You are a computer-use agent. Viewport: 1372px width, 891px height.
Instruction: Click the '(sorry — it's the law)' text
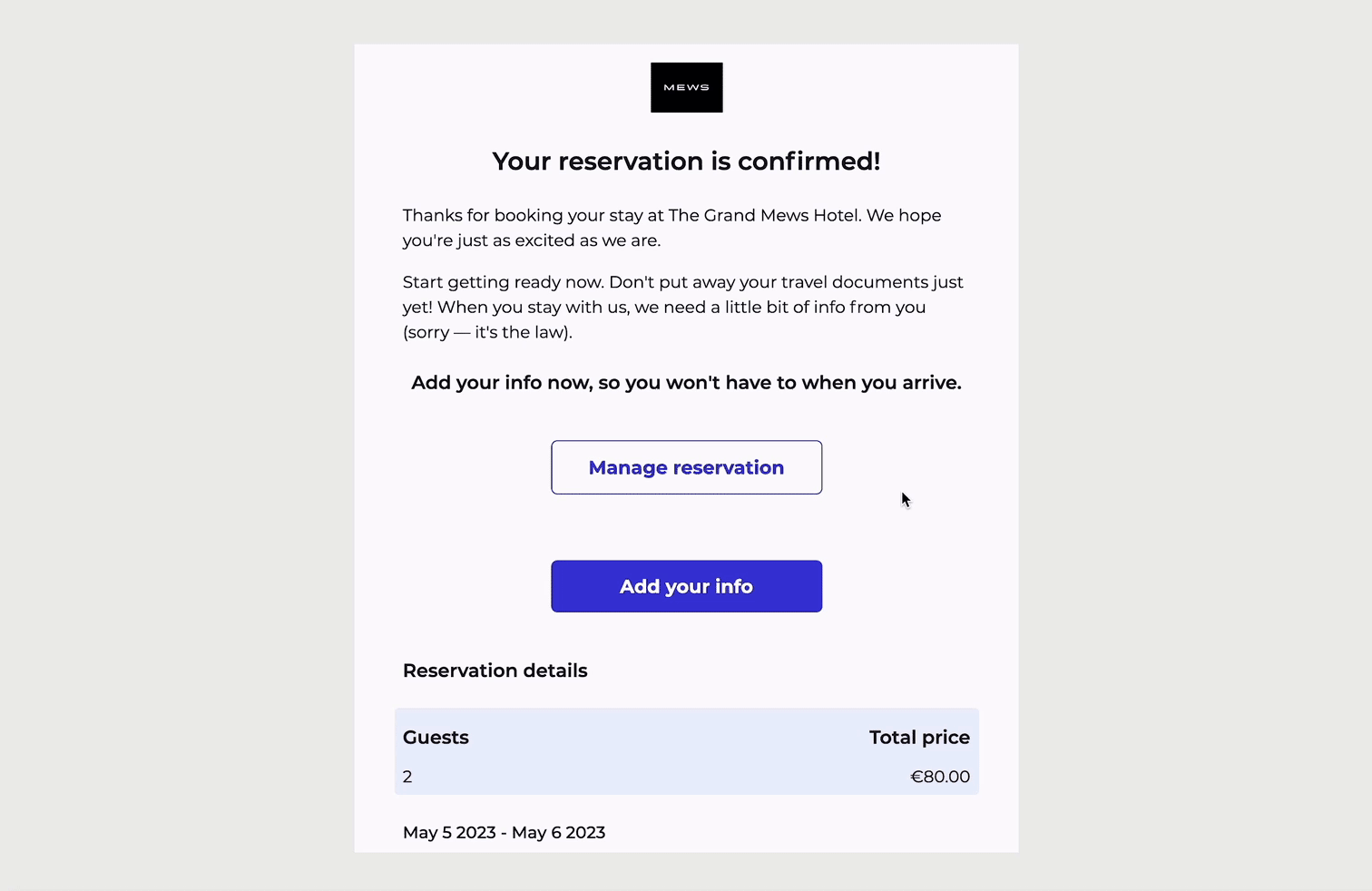tap(487, 332)
